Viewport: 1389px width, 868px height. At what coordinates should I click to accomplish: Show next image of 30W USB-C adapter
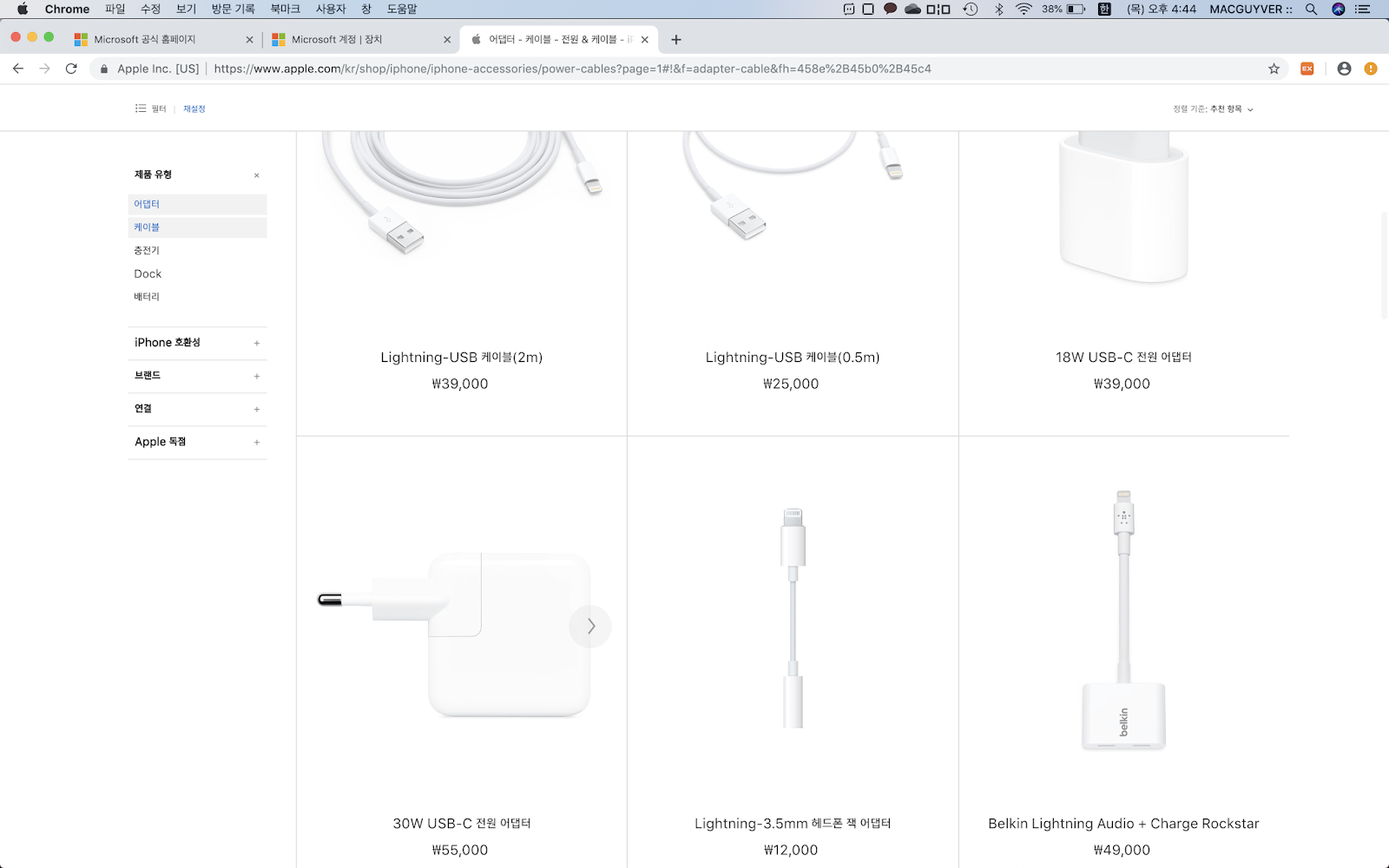[590, 626]
